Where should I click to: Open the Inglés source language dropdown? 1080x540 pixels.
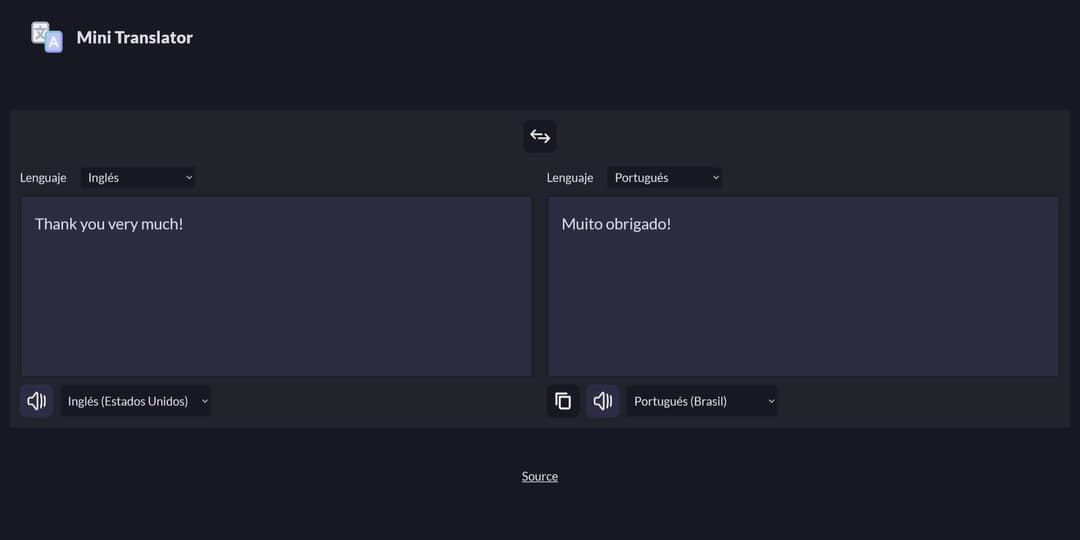point(138,178)
